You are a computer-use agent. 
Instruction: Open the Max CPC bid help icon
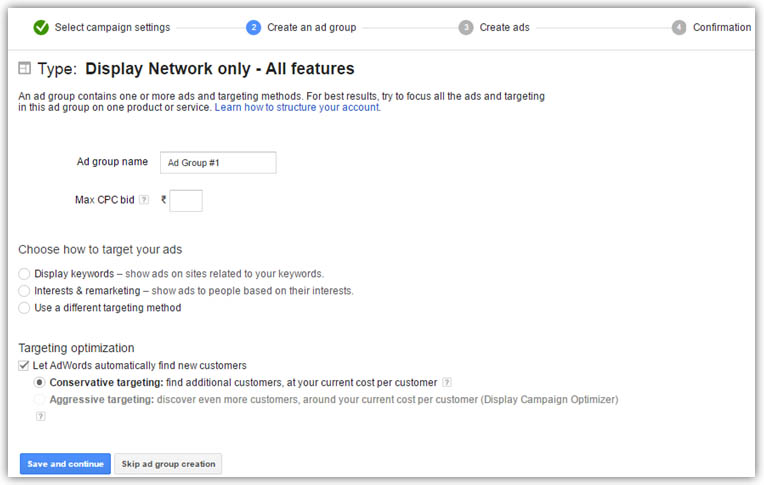[x=144, y=199]
